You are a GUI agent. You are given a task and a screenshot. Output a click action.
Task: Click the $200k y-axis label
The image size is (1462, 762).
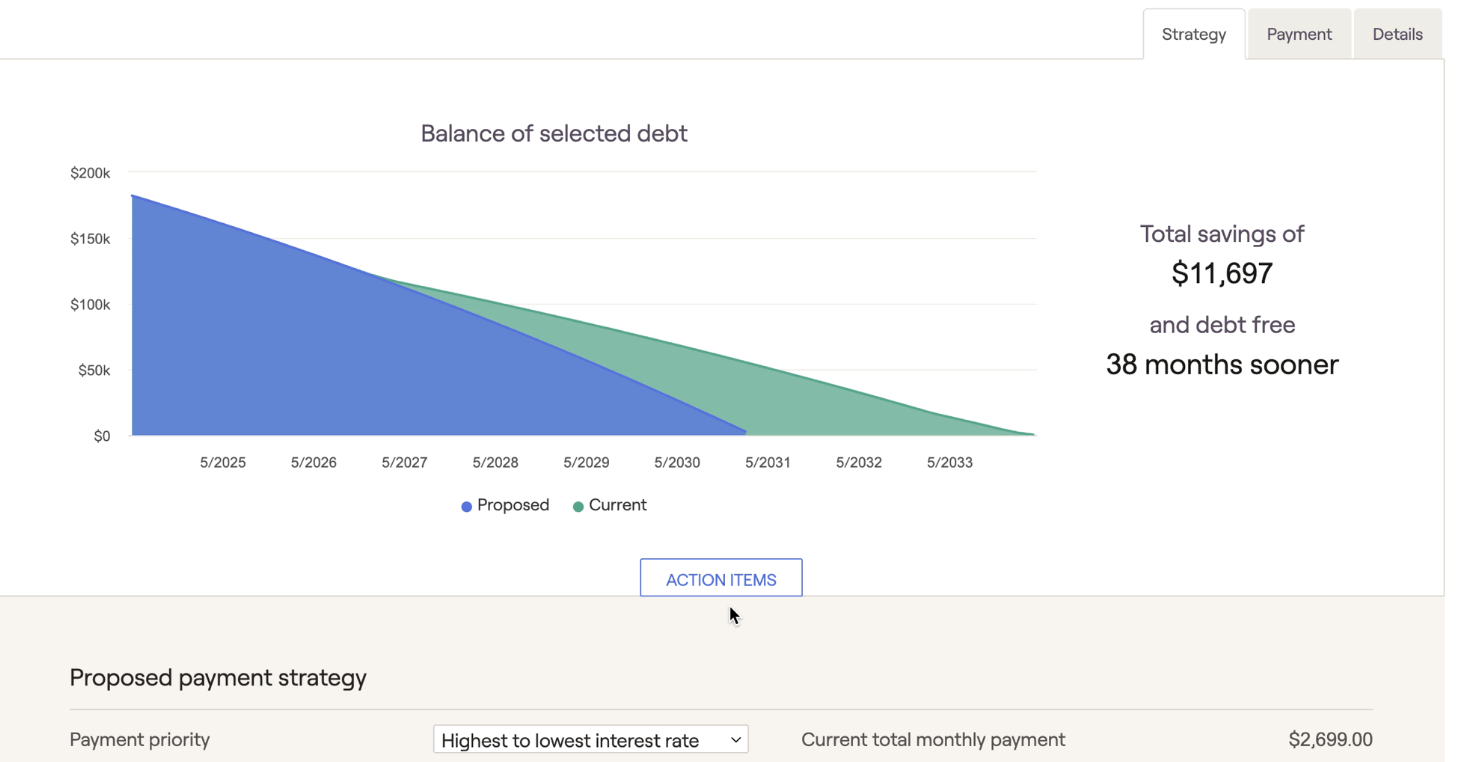90,173
